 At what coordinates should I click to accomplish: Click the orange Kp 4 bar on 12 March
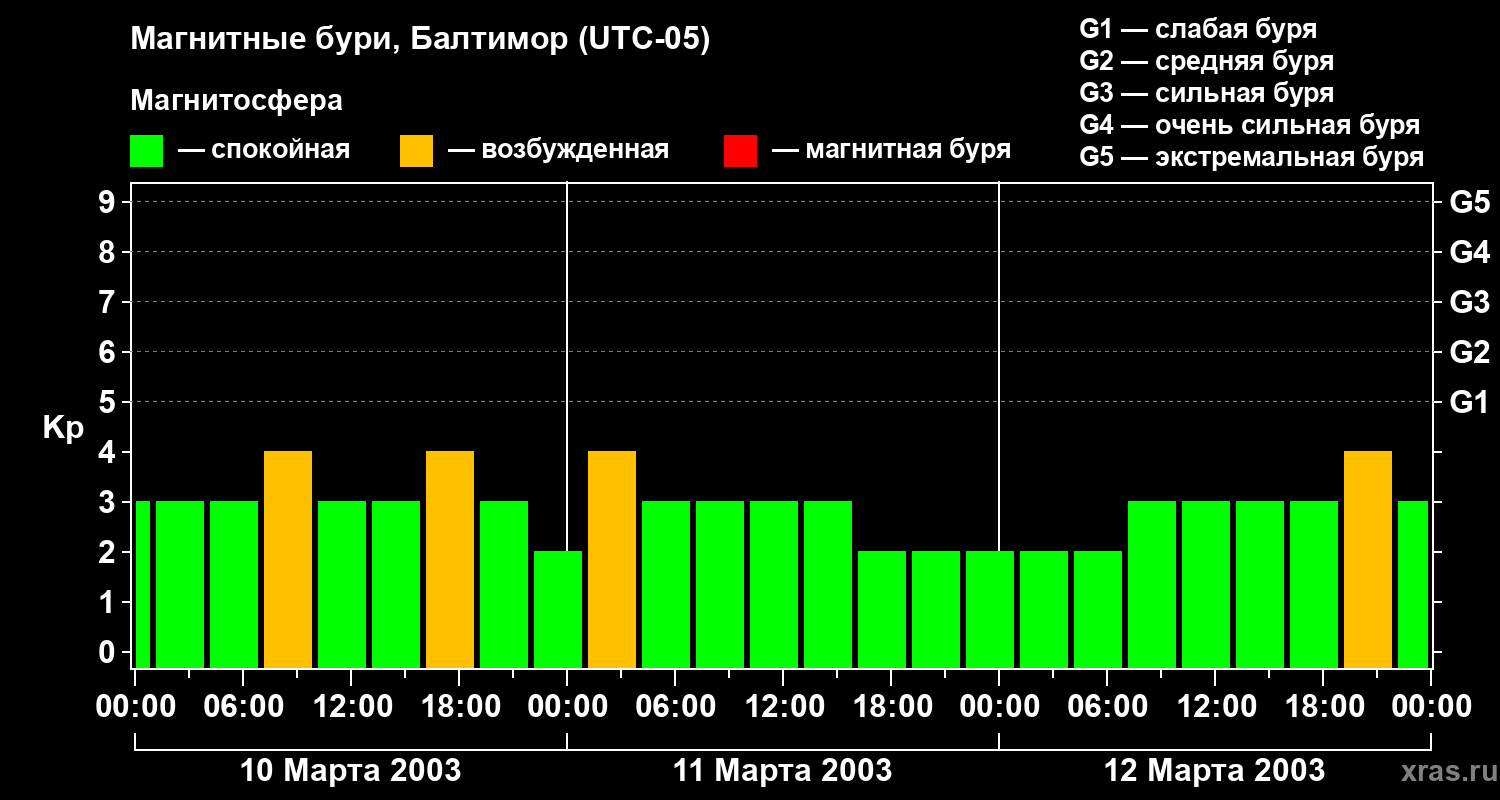1368,559
